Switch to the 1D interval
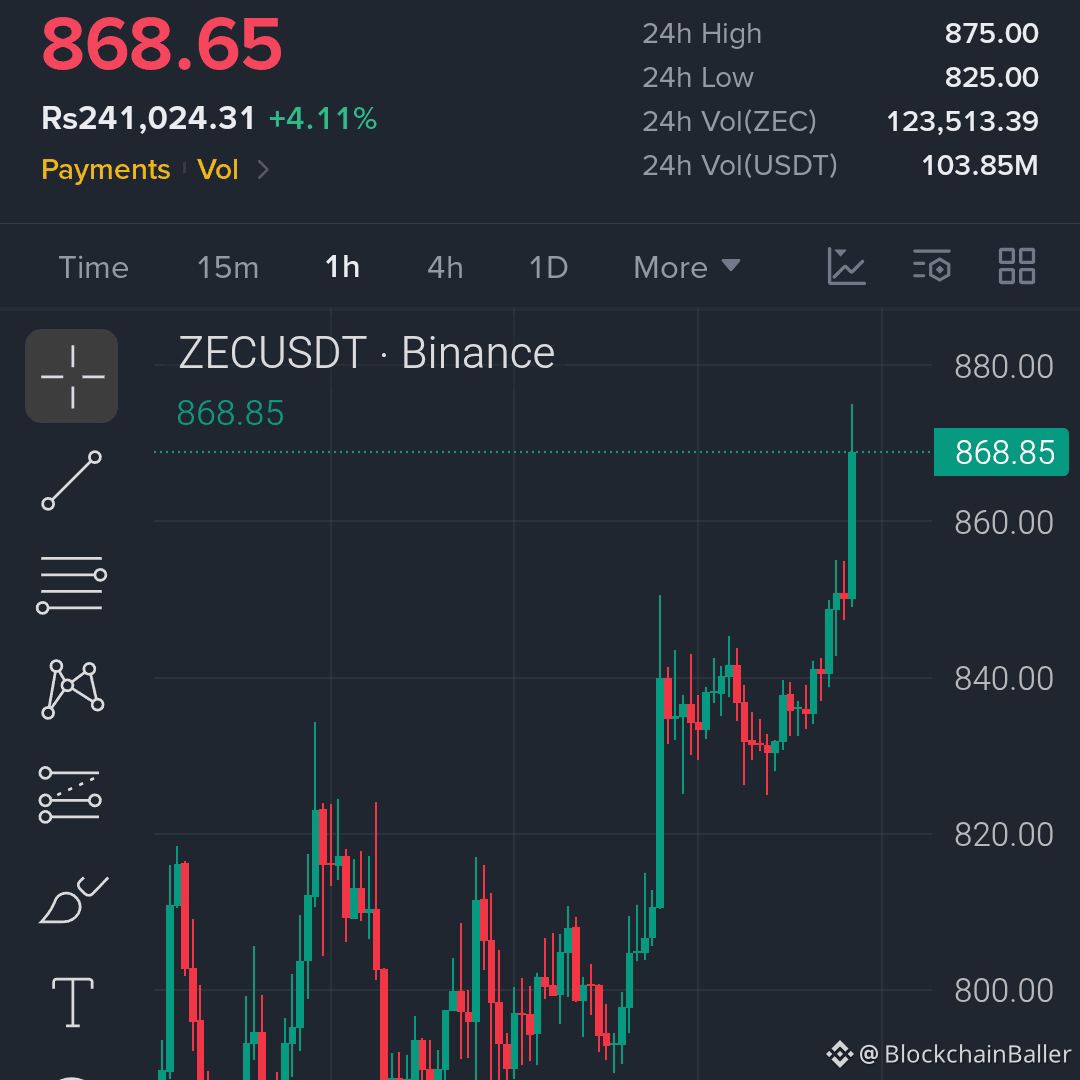The height and width of the screenshot is (1080, 1080). click(548, 267)
